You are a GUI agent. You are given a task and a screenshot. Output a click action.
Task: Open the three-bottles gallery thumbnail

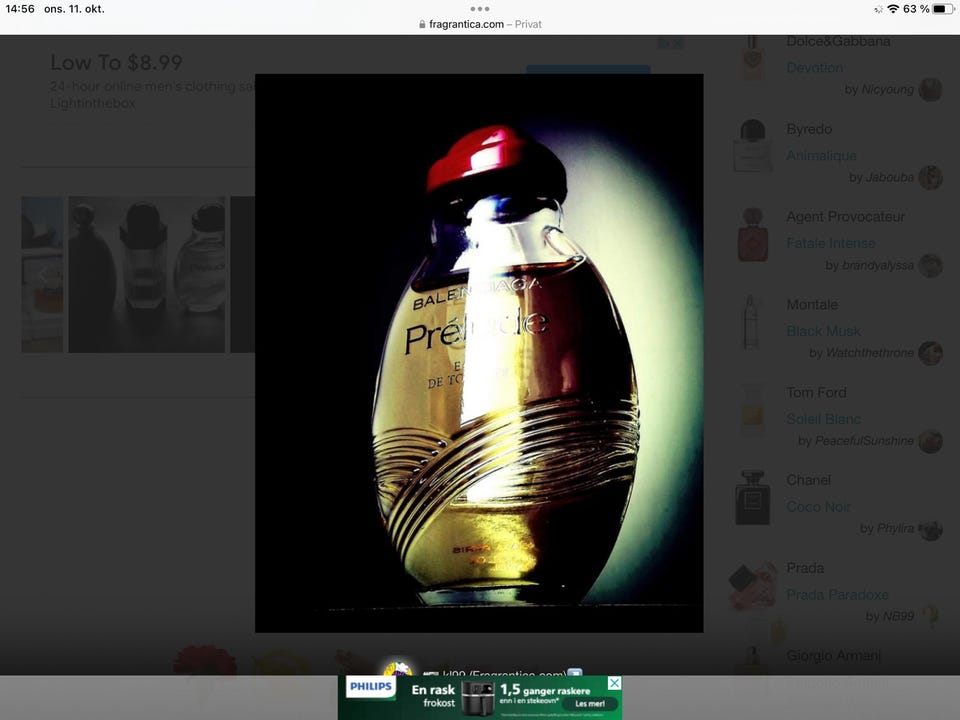tap(146, 274)
